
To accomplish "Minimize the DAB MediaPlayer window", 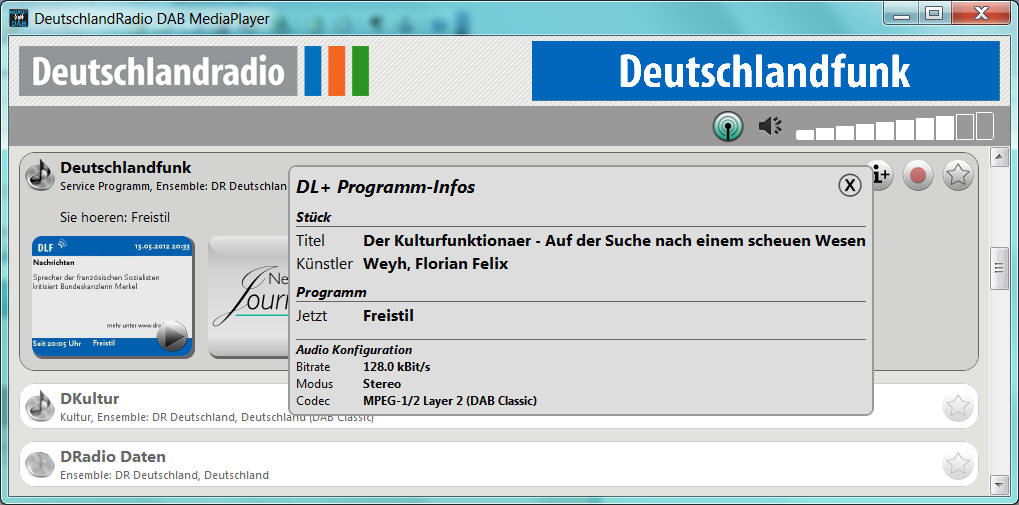I will [x=901, y=14].
